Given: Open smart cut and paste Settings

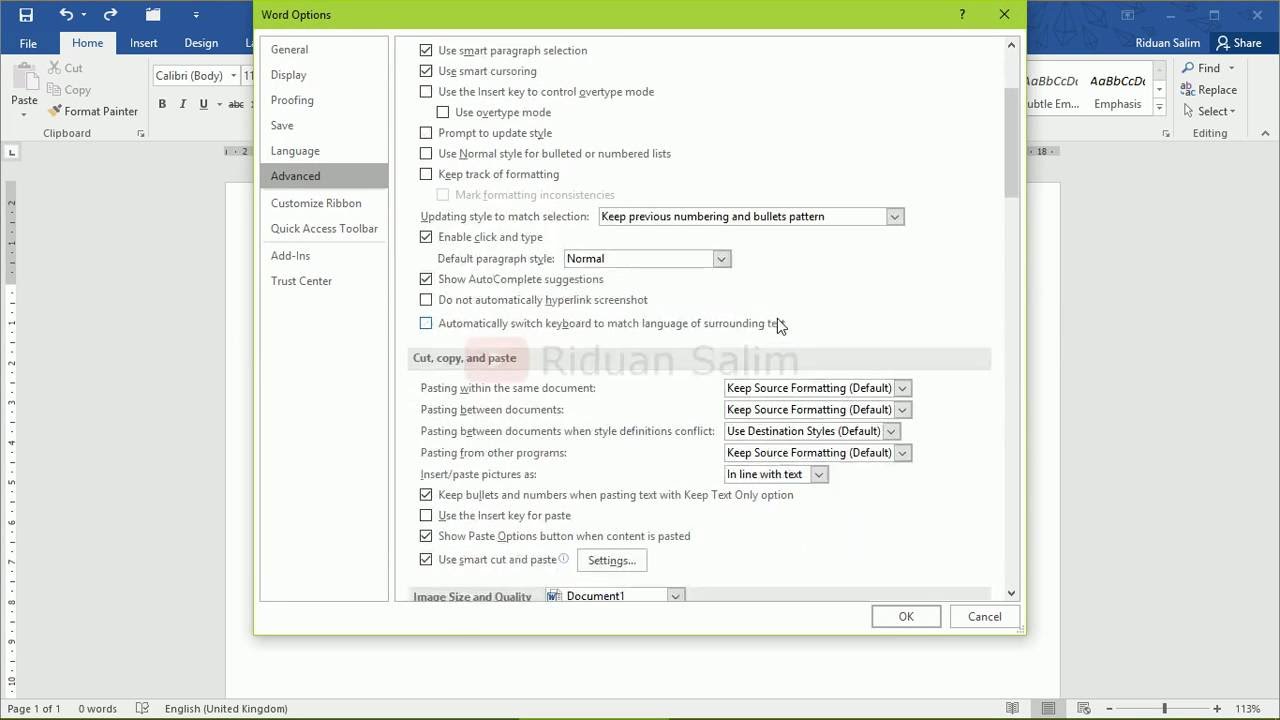Looking at the screenshot, I should coord(612,560).
